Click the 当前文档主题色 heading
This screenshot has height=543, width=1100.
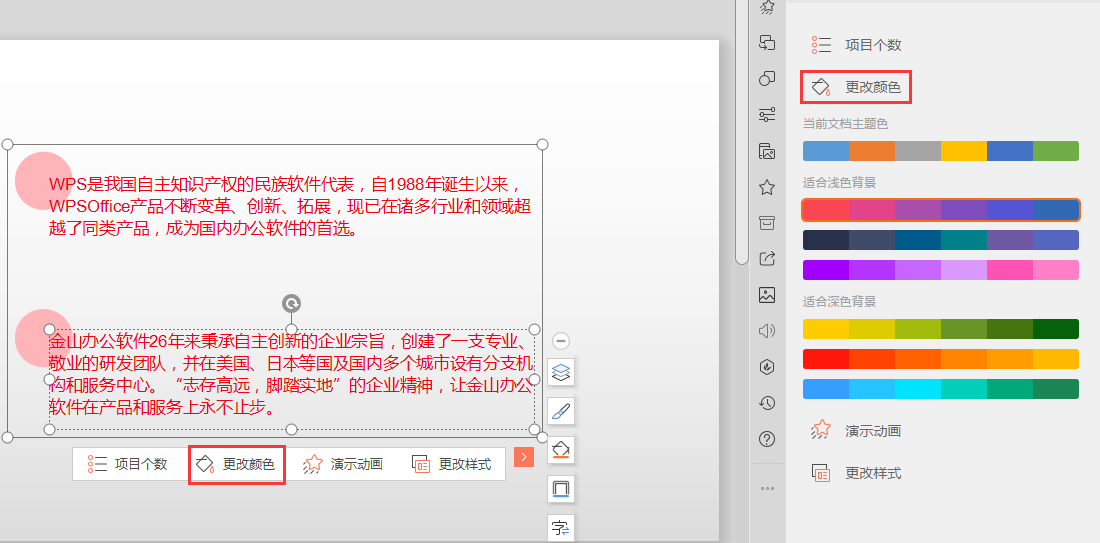coord(845,123)
